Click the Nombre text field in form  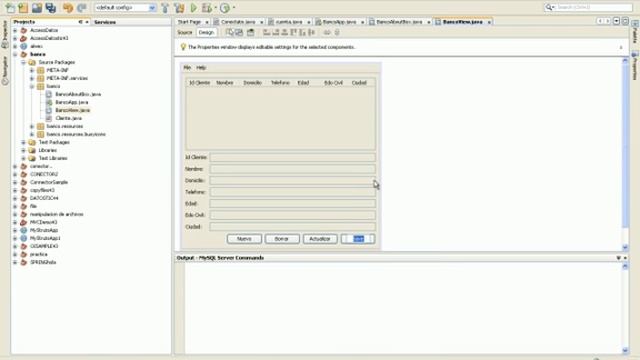tap(293, 169)
